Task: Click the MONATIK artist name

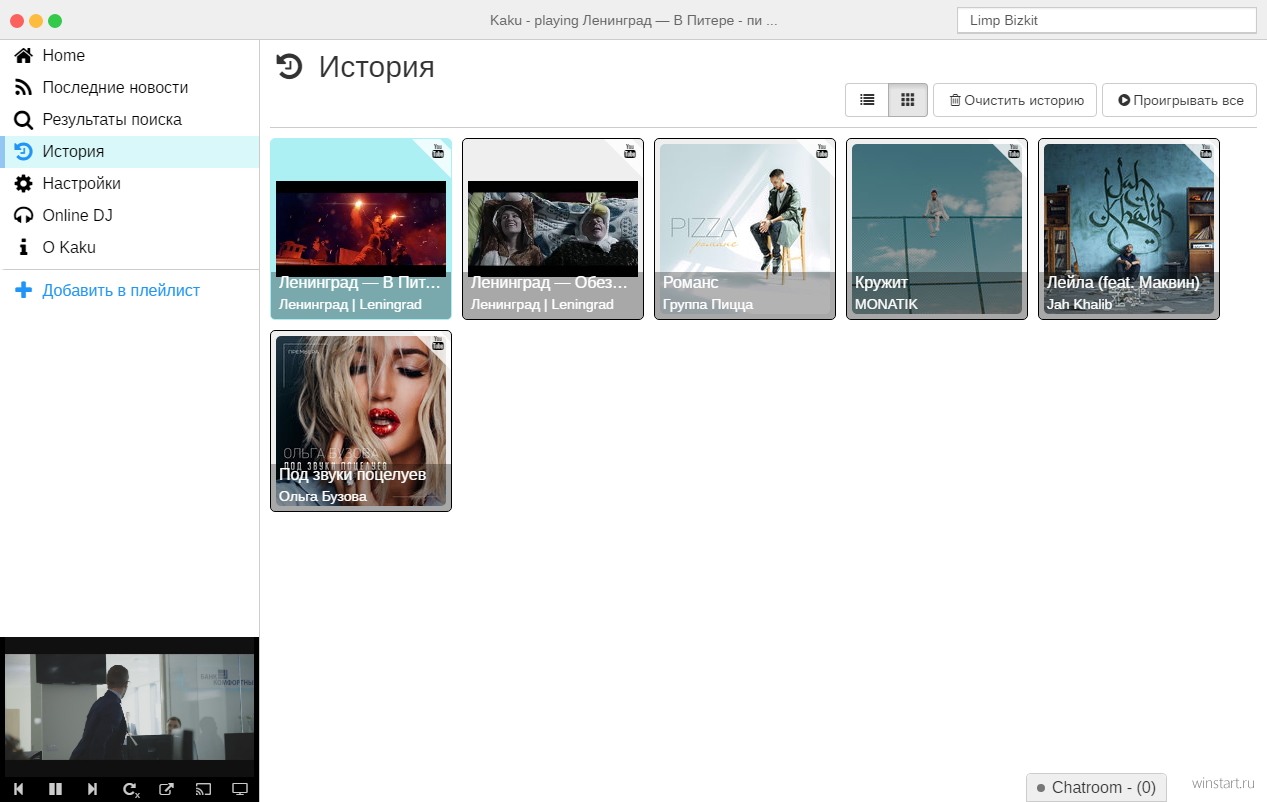Action: pos(886,304)
